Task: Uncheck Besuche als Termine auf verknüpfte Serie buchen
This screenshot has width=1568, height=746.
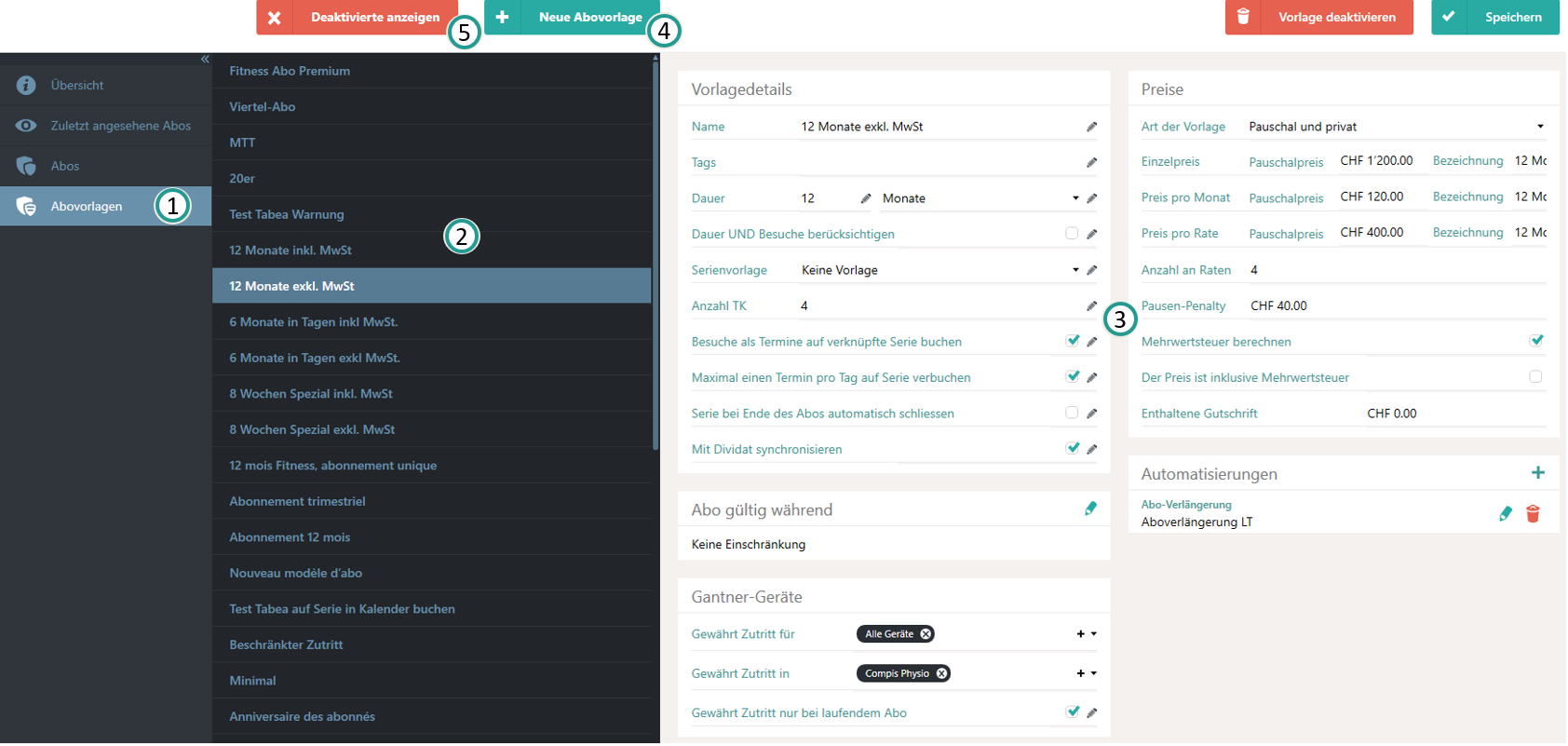Action: tap(1073, 341)
